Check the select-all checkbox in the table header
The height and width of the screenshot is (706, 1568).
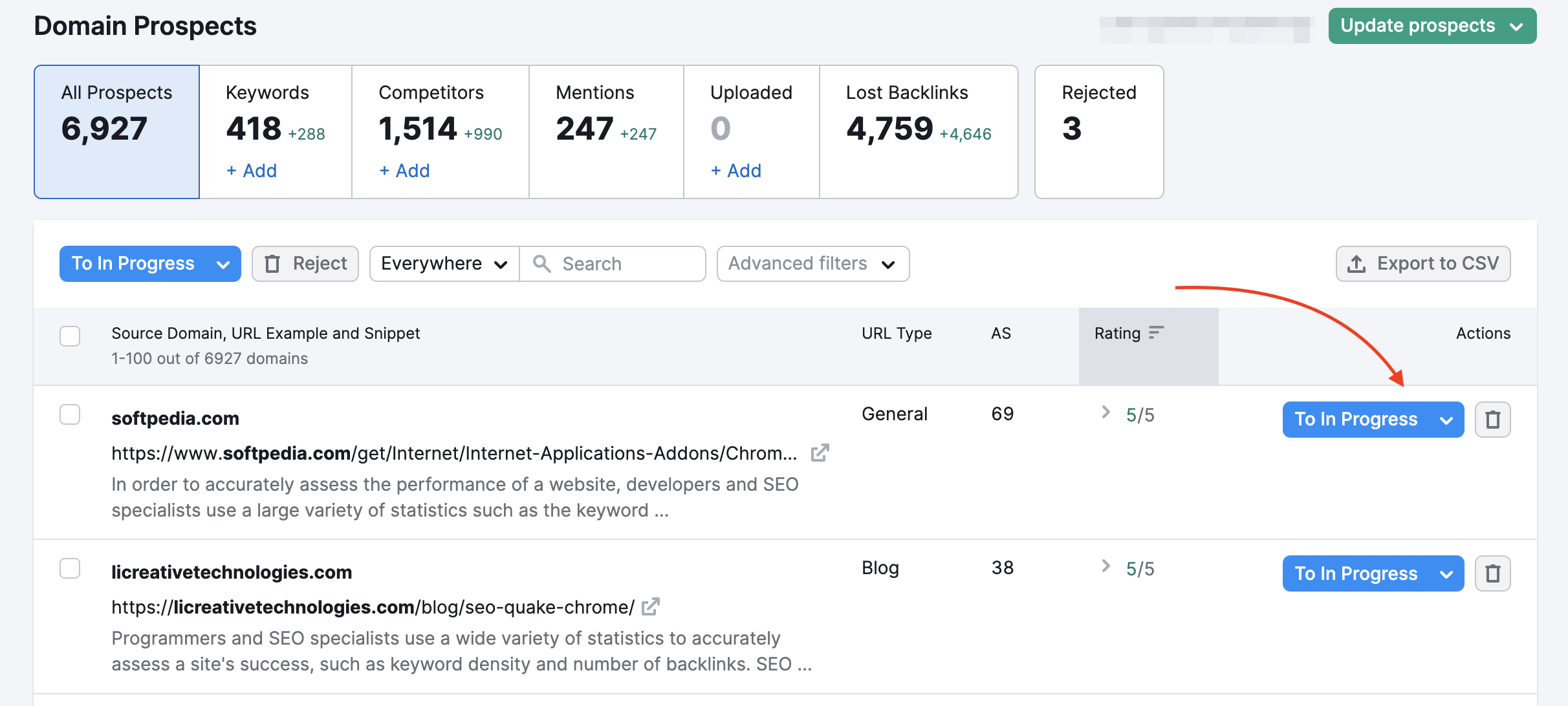pos(70,336)
